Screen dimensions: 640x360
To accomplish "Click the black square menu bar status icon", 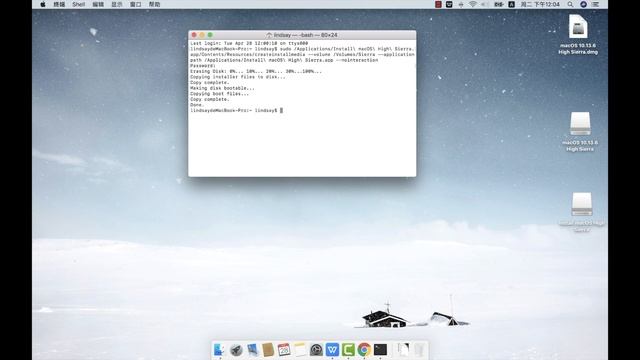I will 449,4.
